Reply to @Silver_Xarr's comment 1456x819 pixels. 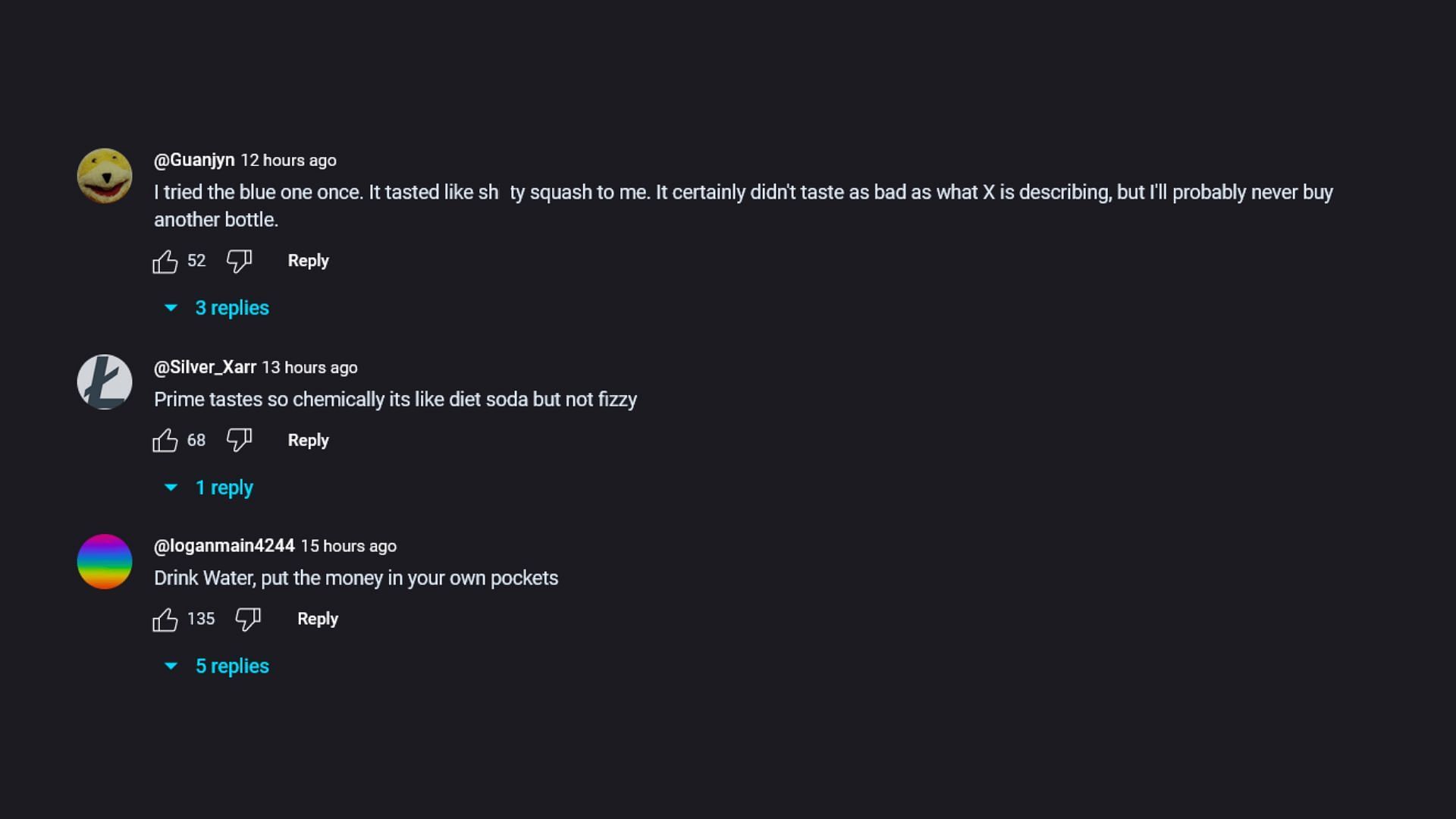[308, 441]
